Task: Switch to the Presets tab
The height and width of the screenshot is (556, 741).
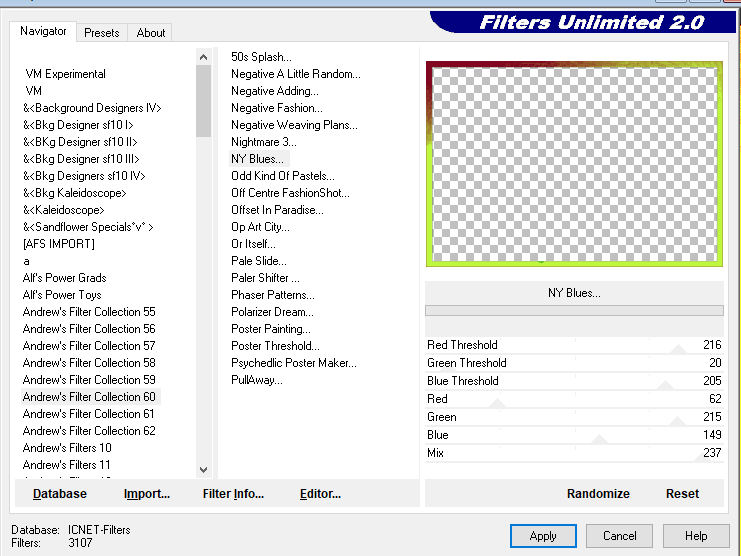Action: (x=101, y=33)
